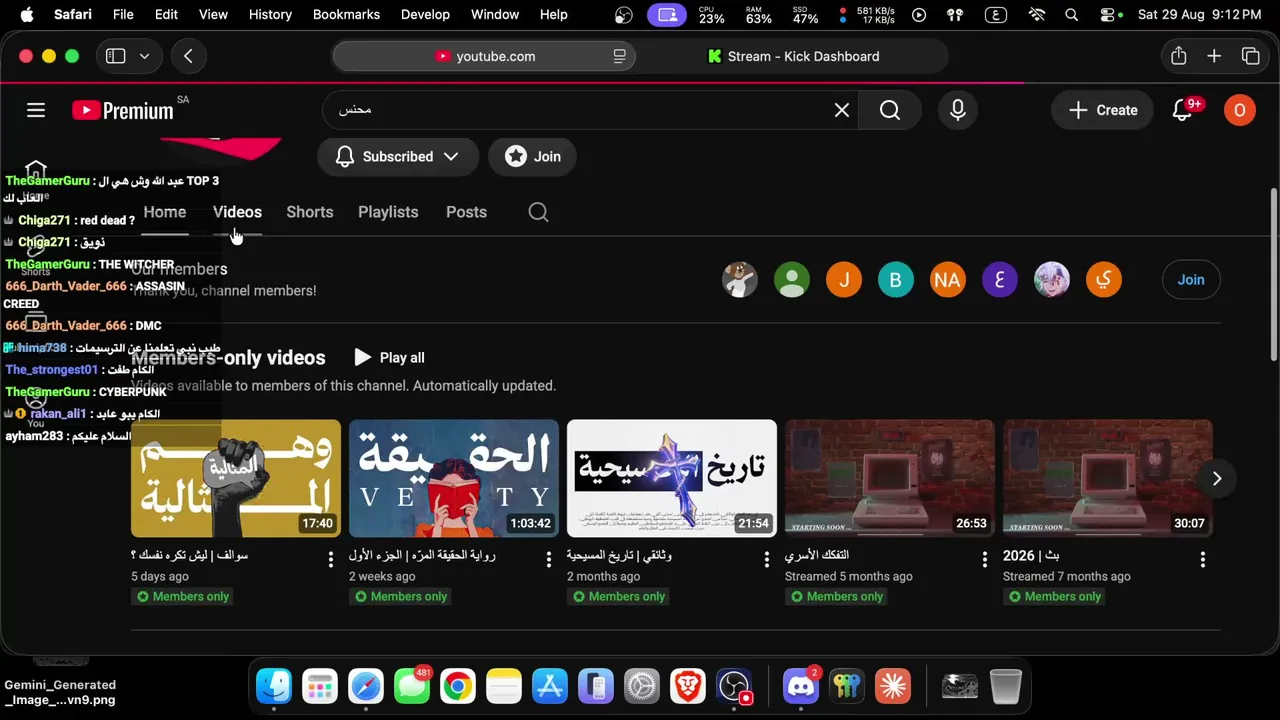Open Safari tab group dropdown chevron
Viewport: 1280px width, 720px height.
click(144, 56)
